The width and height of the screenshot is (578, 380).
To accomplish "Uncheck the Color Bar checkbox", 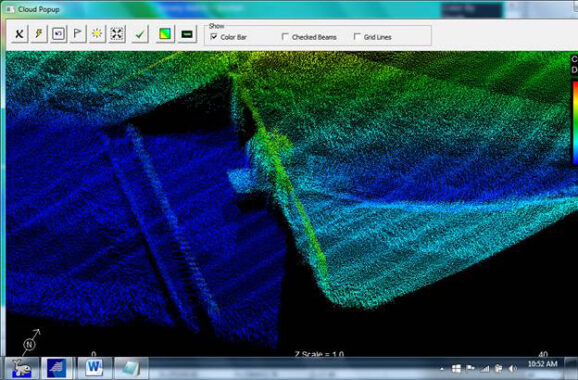I will click(214, 36).
